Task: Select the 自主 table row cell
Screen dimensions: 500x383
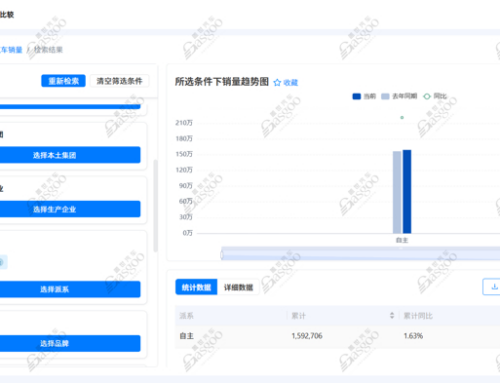Action: [187, 336]
